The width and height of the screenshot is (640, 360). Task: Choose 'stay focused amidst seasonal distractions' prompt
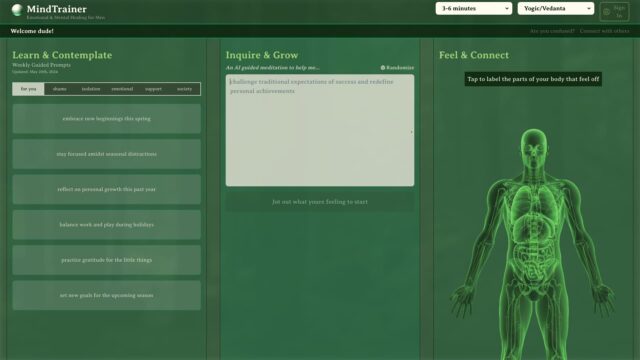[x=107, y=154]
